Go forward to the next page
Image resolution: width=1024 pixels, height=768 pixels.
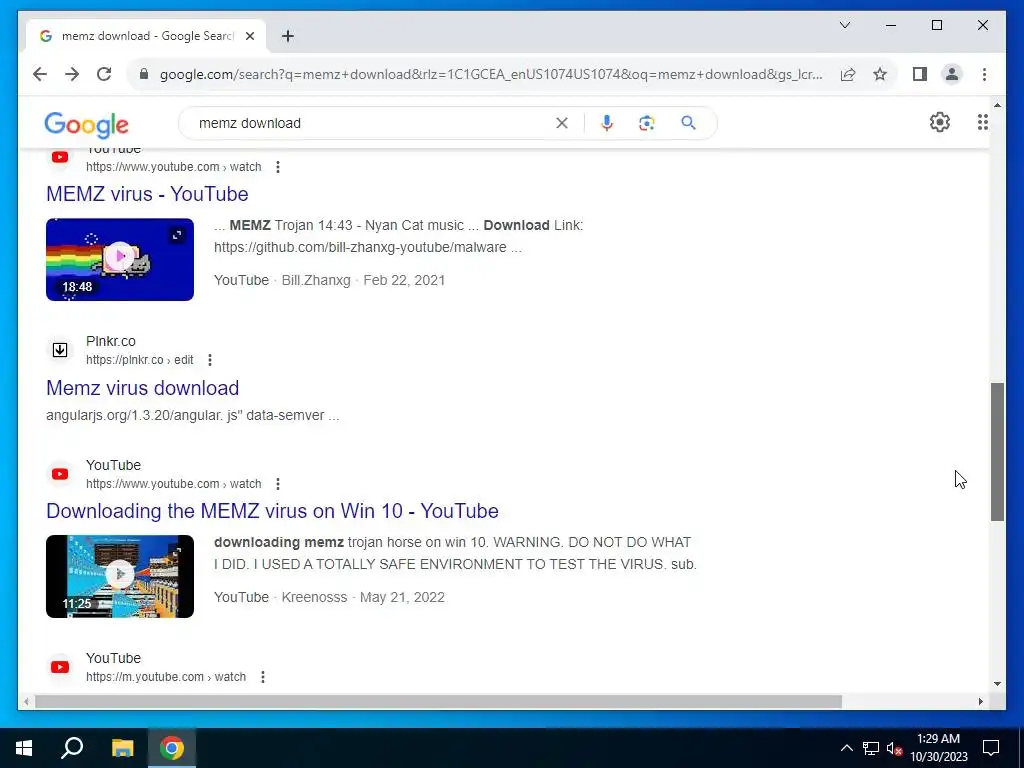click(x=72, y=74)
